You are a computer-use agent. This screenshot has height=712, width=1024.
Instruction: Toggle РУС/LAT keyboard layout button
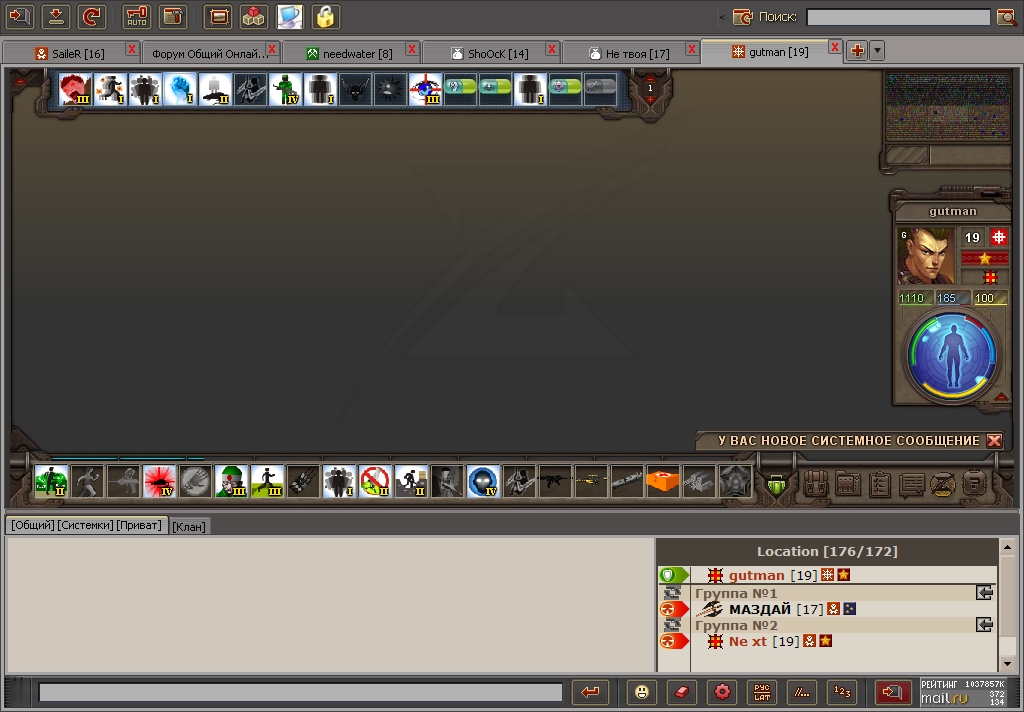(x=761, y=692)
